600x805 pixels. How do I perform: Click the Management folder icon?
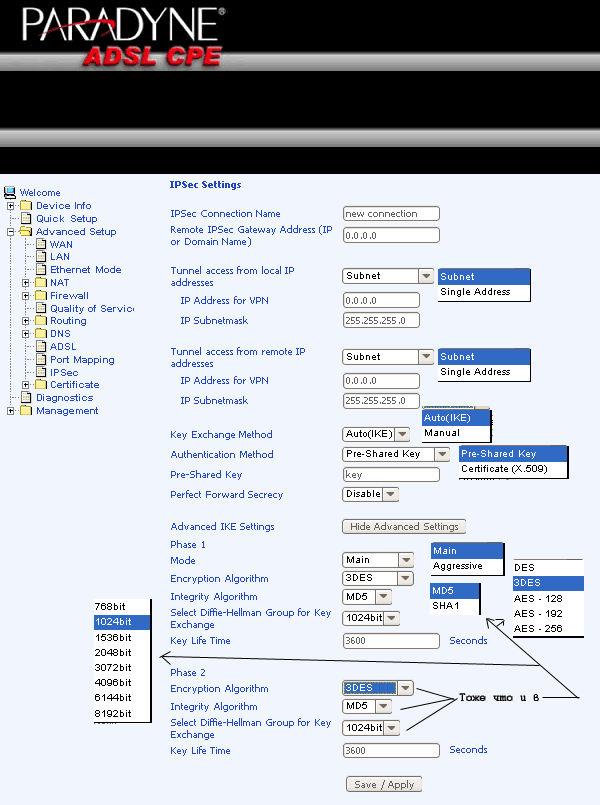click(x=26, y=411)
